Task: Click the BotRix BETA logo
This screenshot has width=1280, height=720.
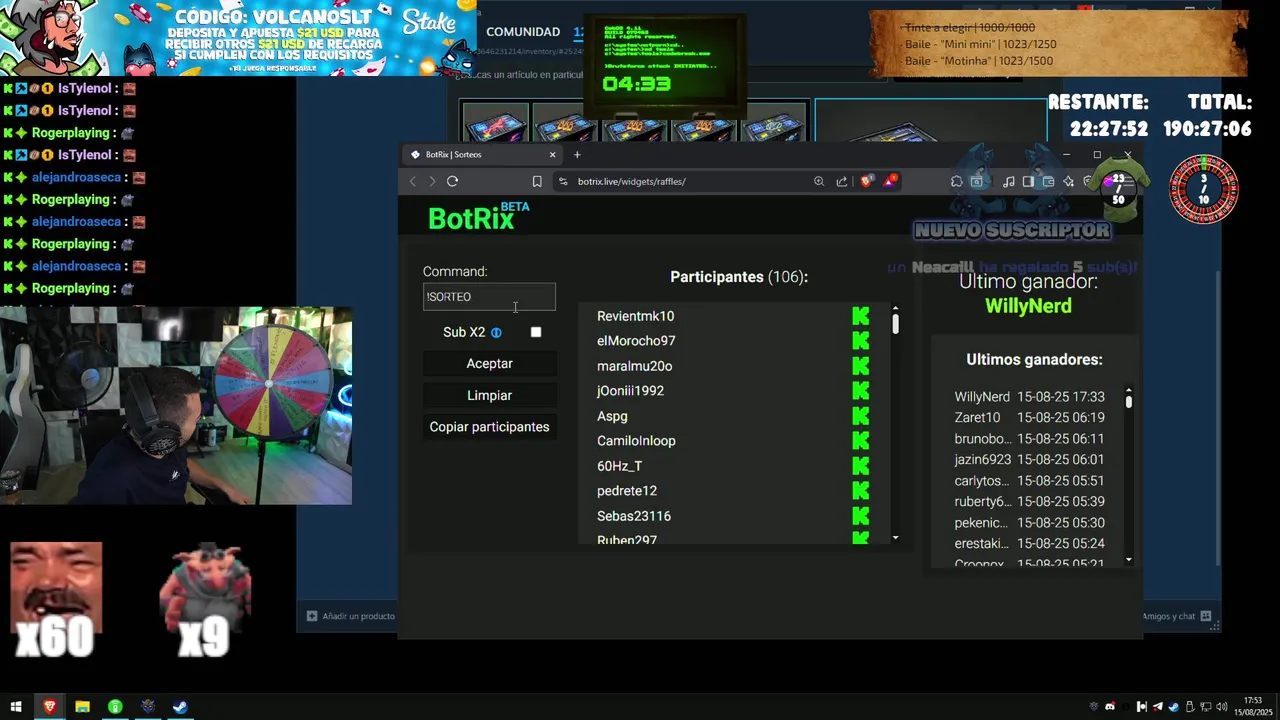Action: (x=478, y=217)
